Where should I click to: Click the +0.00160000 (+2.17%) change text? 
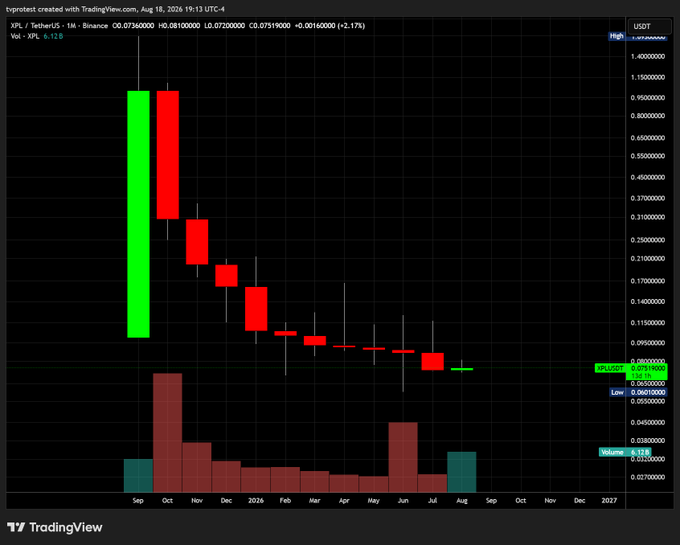click(330, 26)
